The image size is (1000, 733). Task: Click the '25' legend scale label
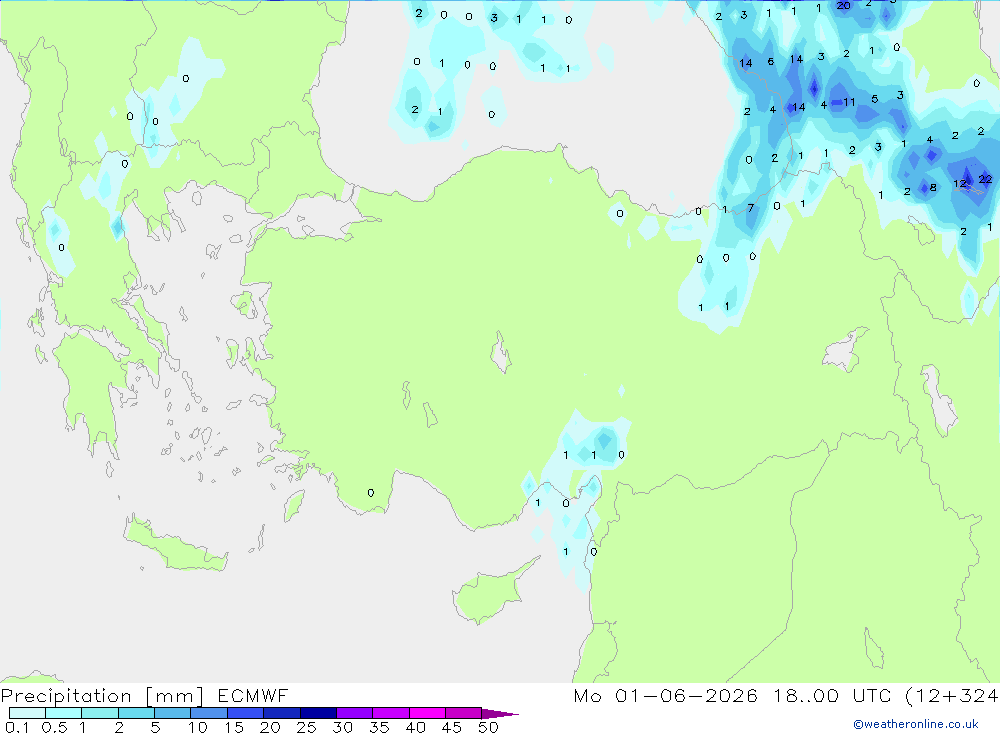pos(306,727)
